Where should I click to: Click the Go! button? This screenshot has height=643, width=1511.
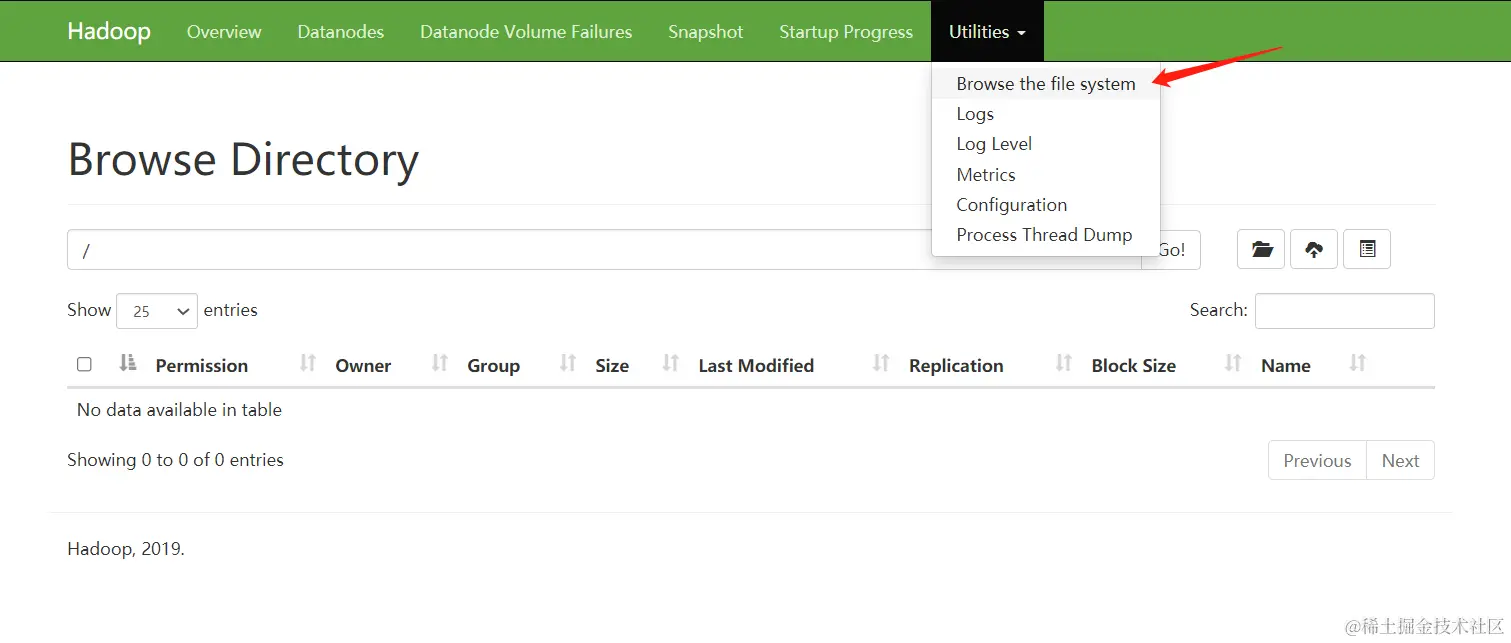click(1171, 249)
